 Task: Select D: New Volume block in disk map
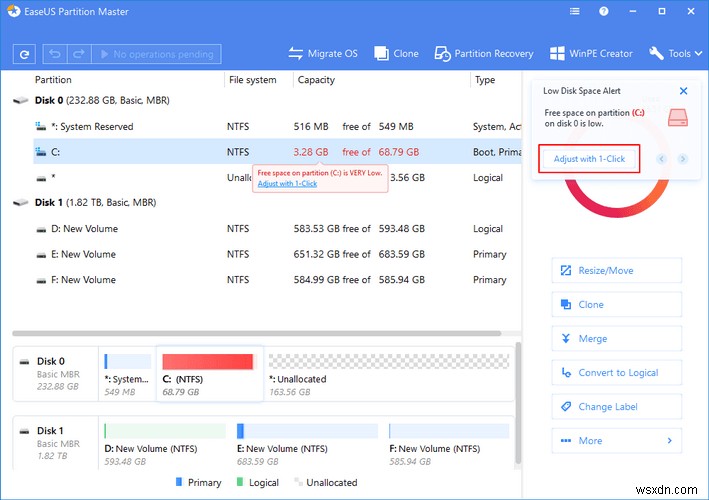click(165, 443)
